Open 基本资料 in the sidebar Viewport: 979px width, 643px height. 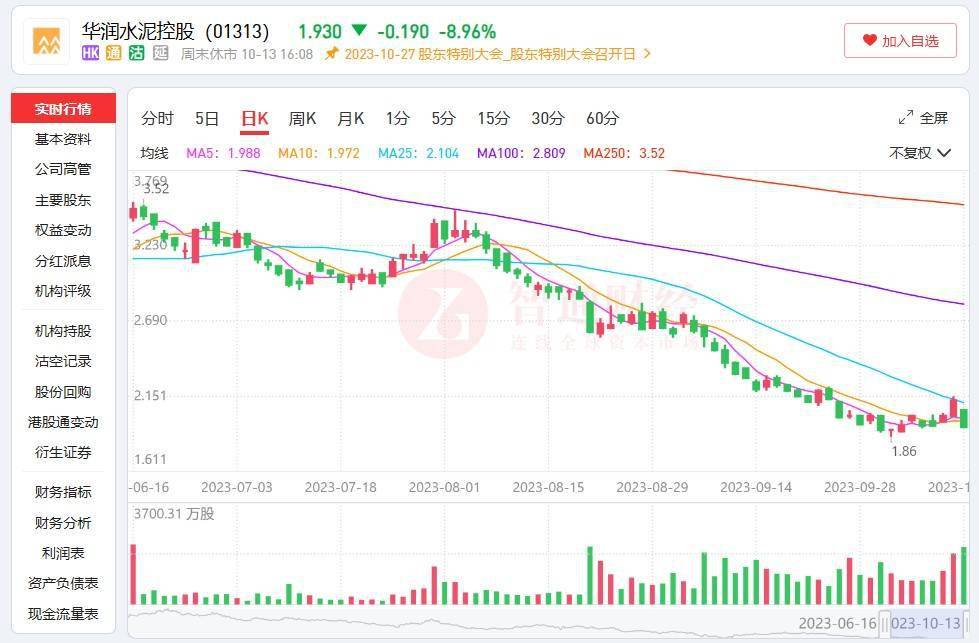coord(63,139)
